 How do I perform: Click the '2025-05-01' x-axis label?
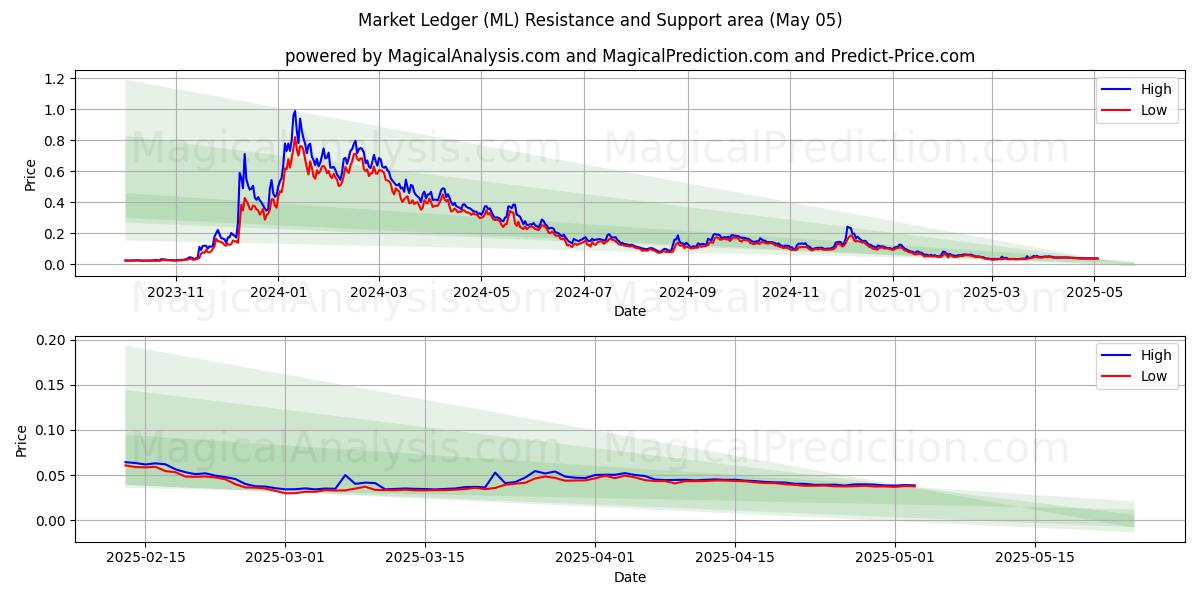[896, 558]
